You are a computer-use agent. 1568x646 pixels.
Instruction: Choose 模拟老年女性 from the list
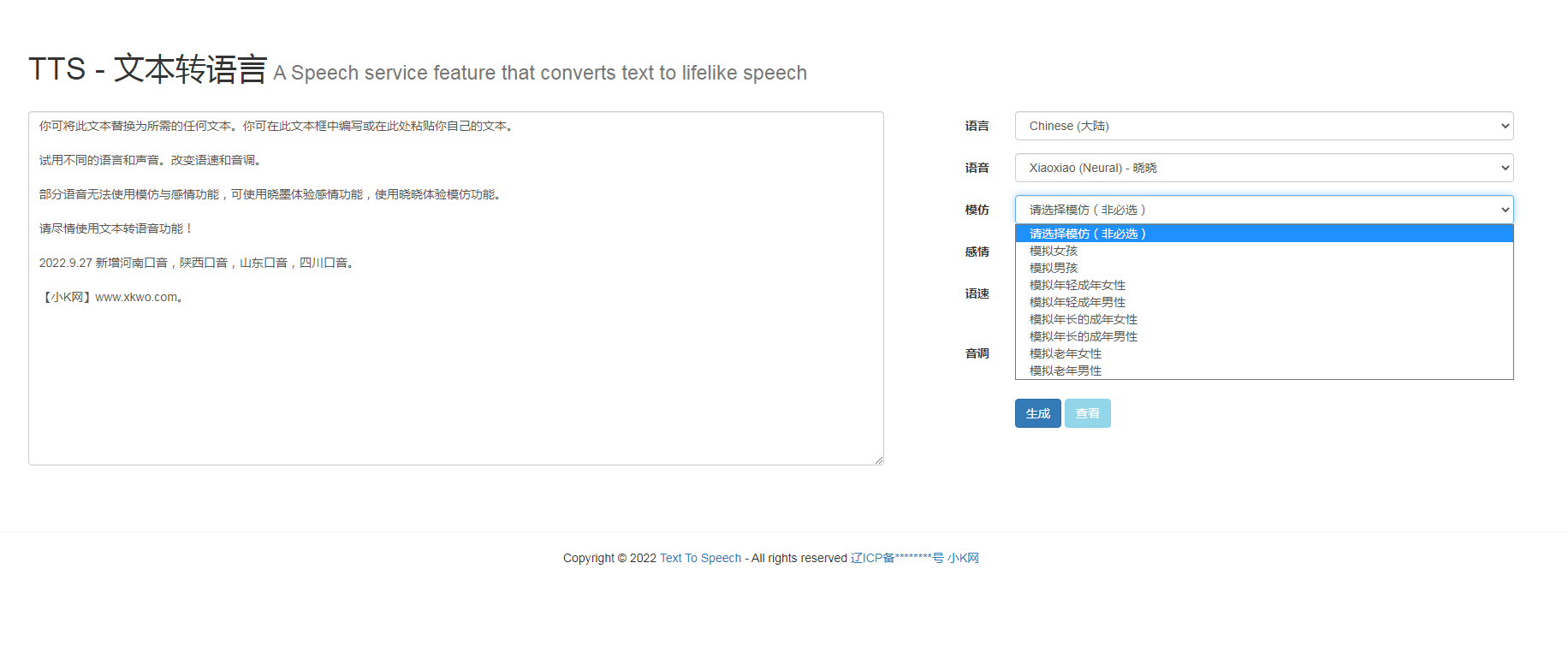1066,353
